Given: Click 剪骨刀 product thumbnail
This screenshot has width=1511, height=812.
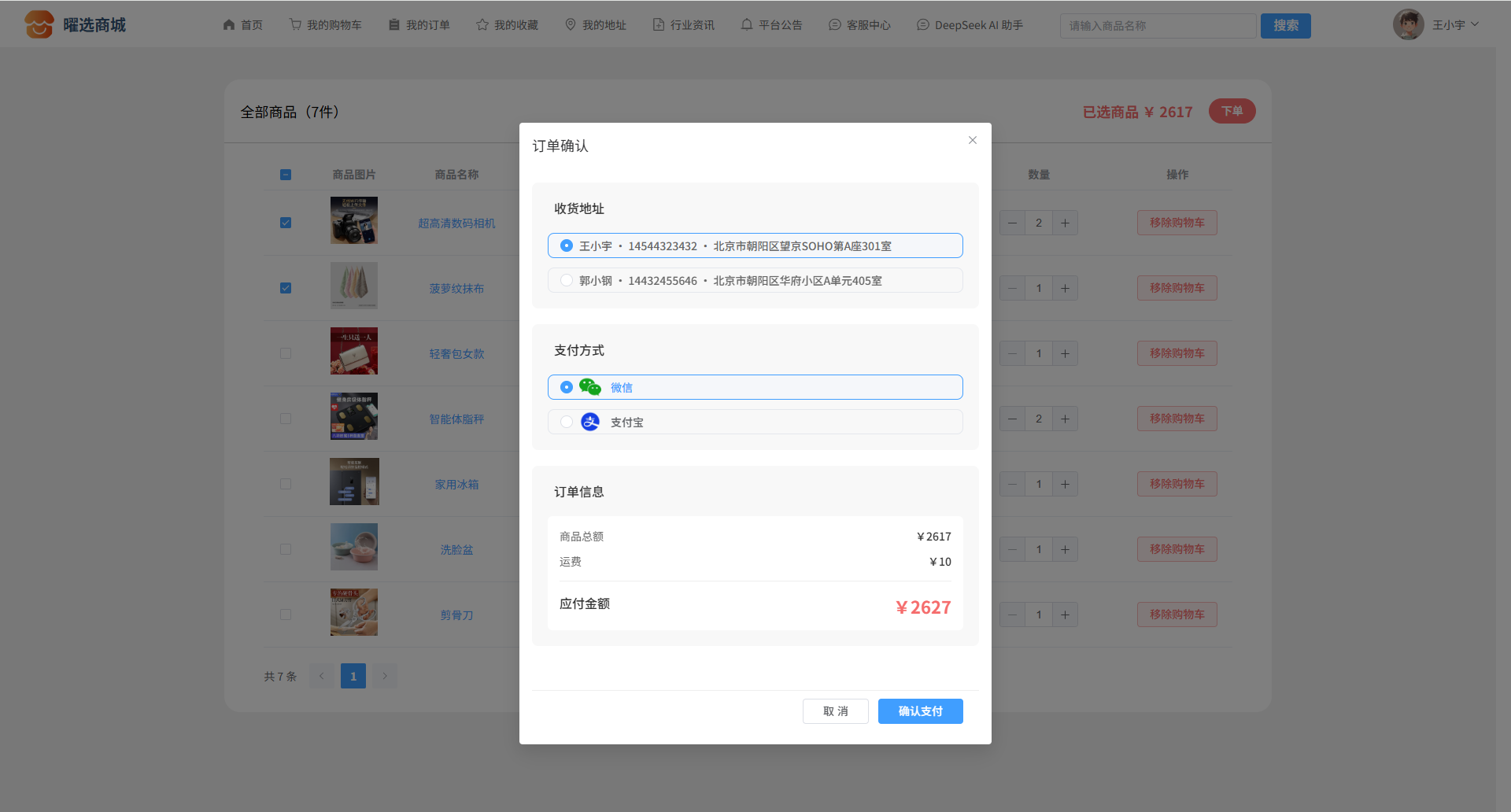Looking at the screenshot, I should [x=354, y=612].
